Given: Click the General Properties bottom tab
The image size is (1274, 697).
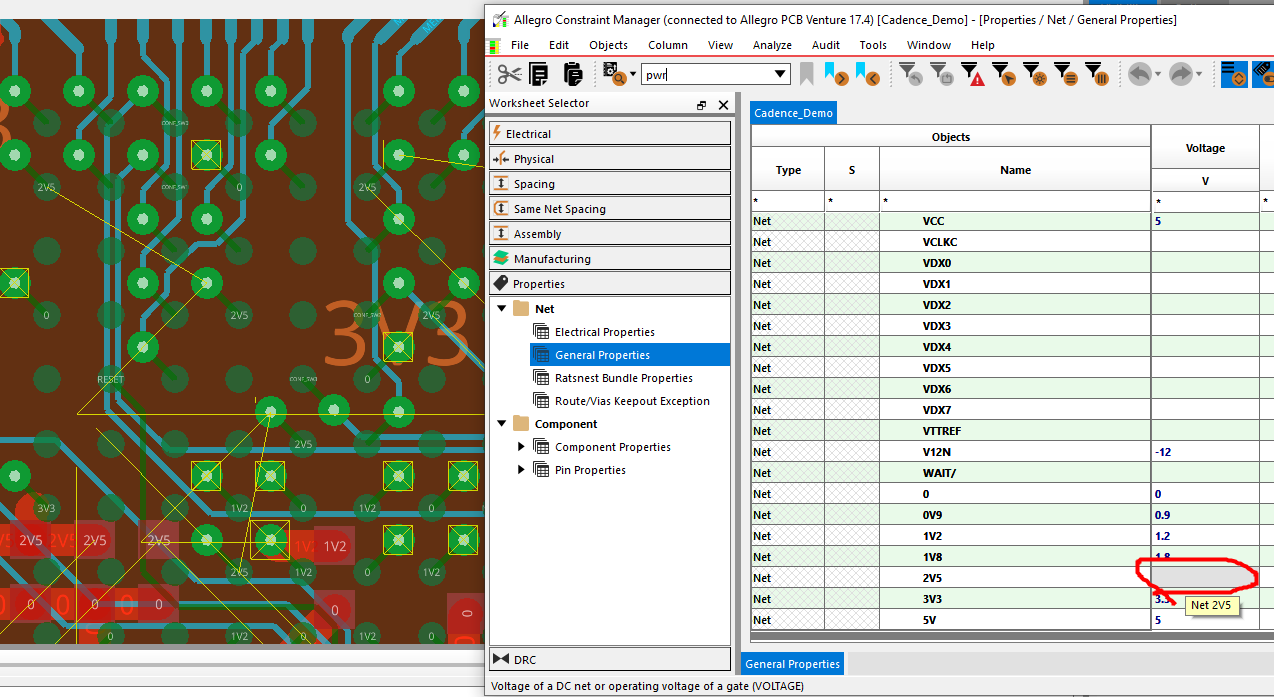Looking at the screenshot, I should click(792, 663).
